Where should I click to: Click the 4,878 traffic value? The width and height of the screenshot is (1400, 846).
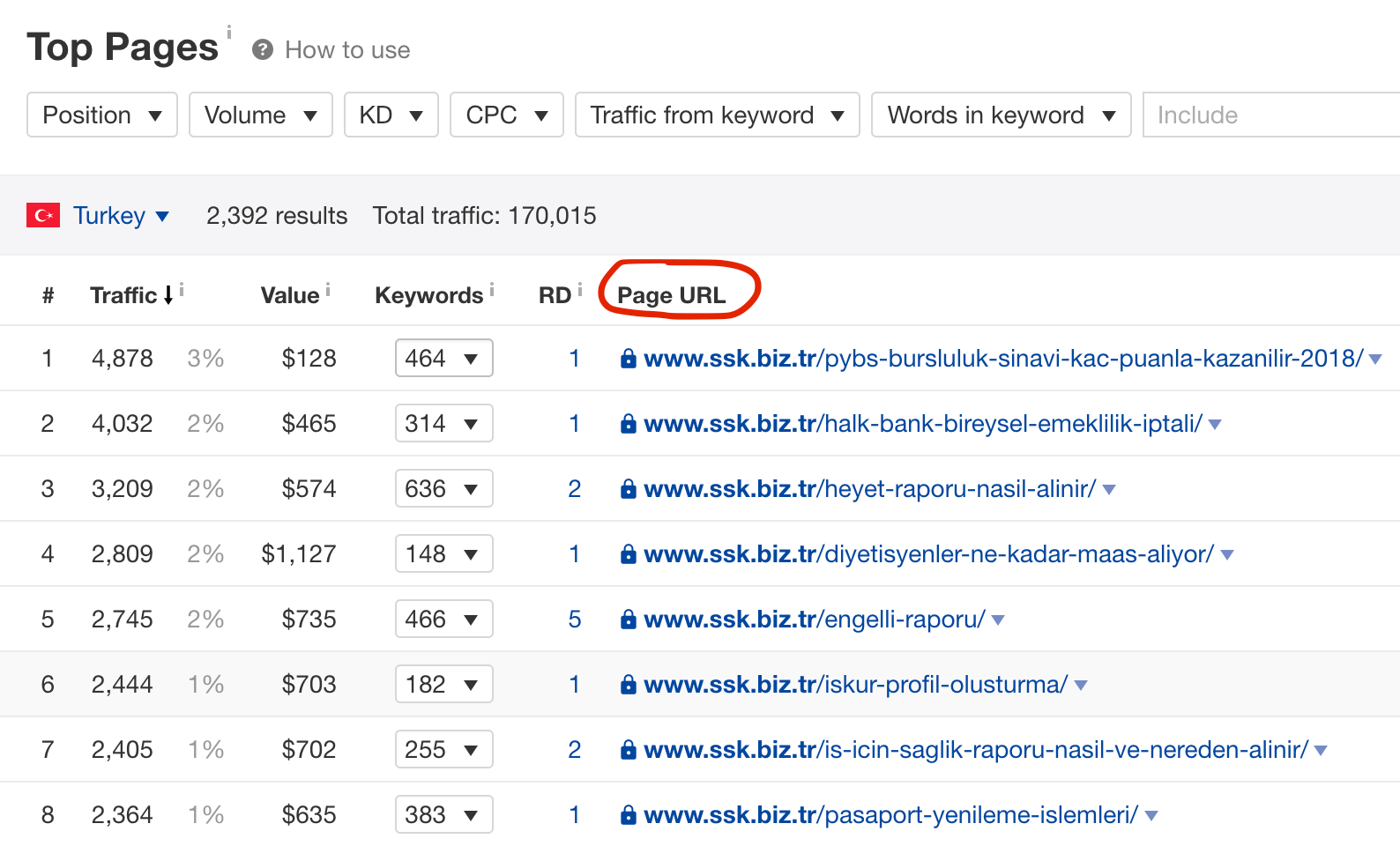(x=123, y=358)
